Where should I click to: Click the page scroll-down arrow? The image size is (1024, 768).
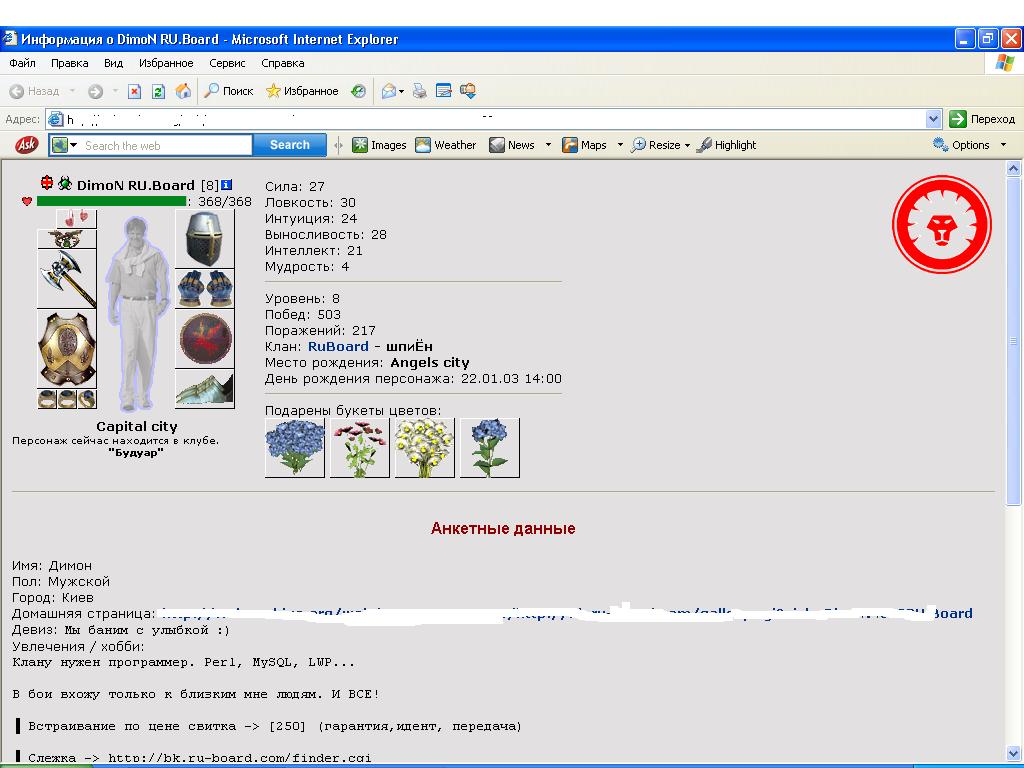[x=1014, y=754]
